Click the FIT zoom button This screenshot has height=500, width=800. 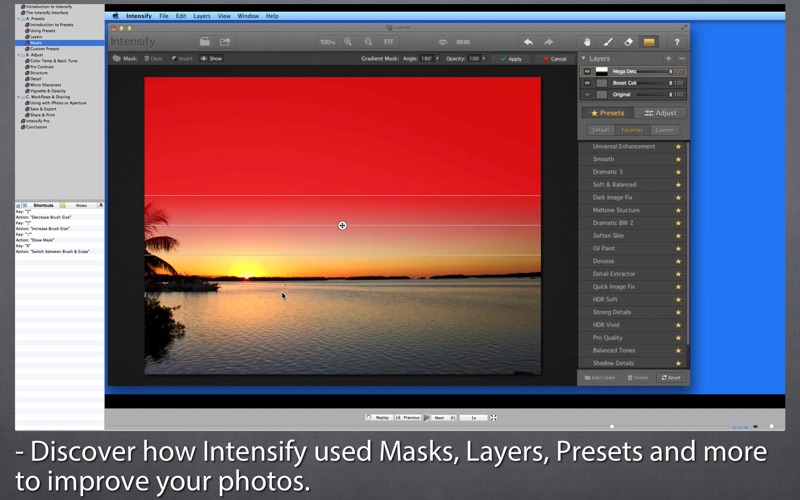pos(389,42)
